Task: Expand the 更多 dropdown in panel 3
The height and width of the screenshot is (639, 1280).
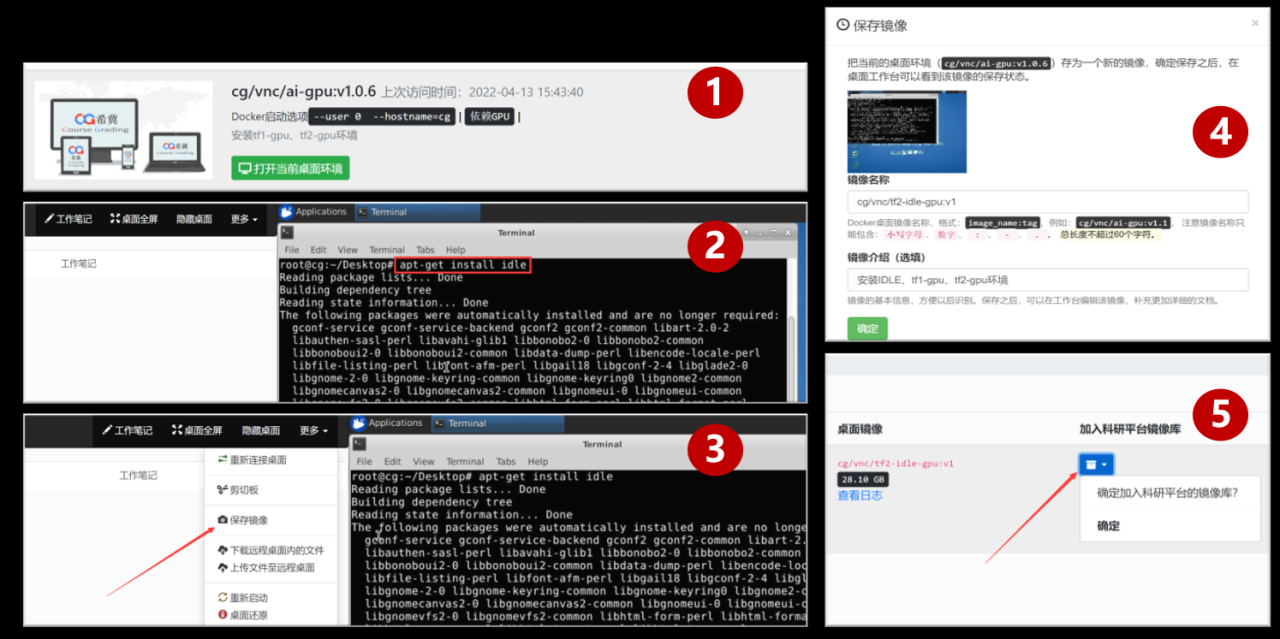Action: point(313,430)
